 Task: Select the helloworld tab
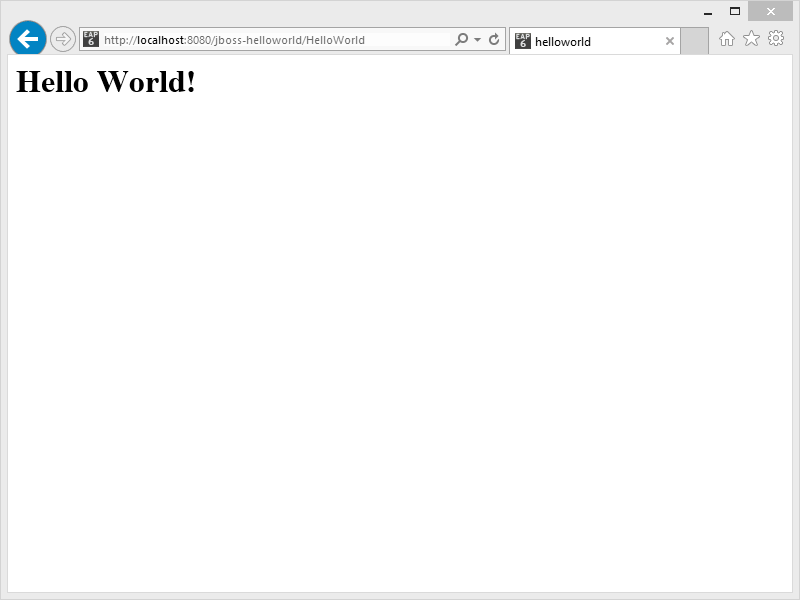point(594,41)
